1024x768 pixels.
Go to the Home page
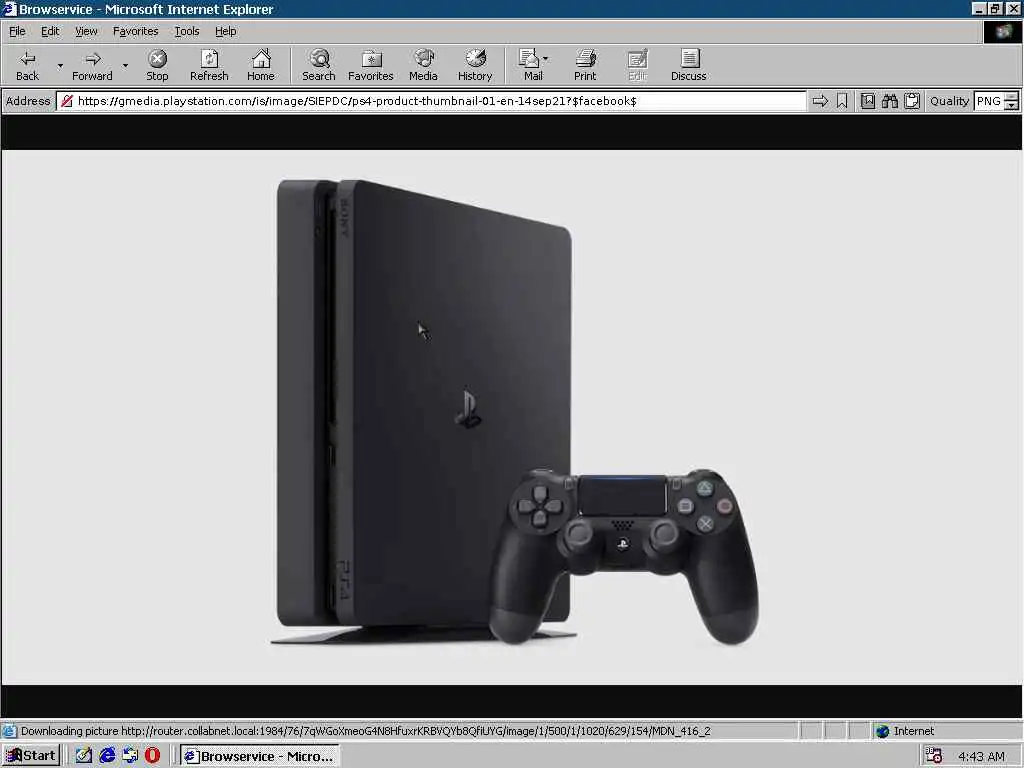coord(261,65)
